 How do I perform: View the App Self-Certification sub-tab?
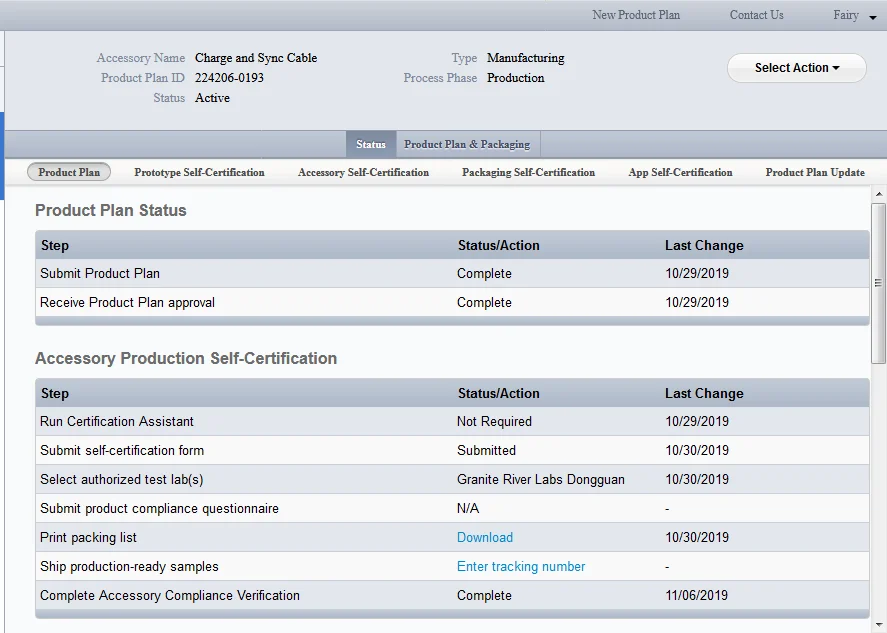pyautogui.click(x=680, y=172)
